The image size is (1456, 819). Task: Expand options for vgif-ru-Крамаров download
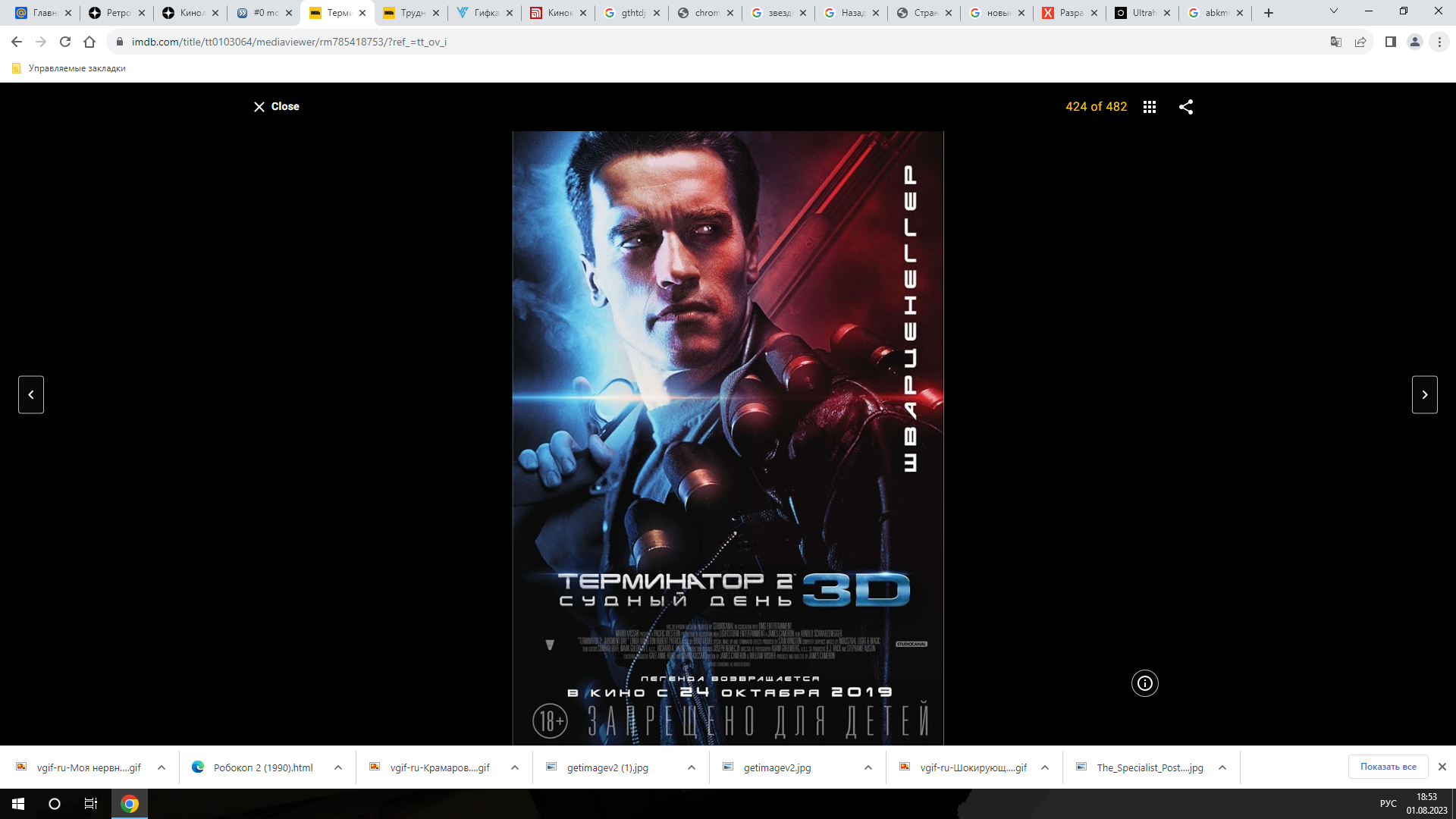[x=515, y=767]
